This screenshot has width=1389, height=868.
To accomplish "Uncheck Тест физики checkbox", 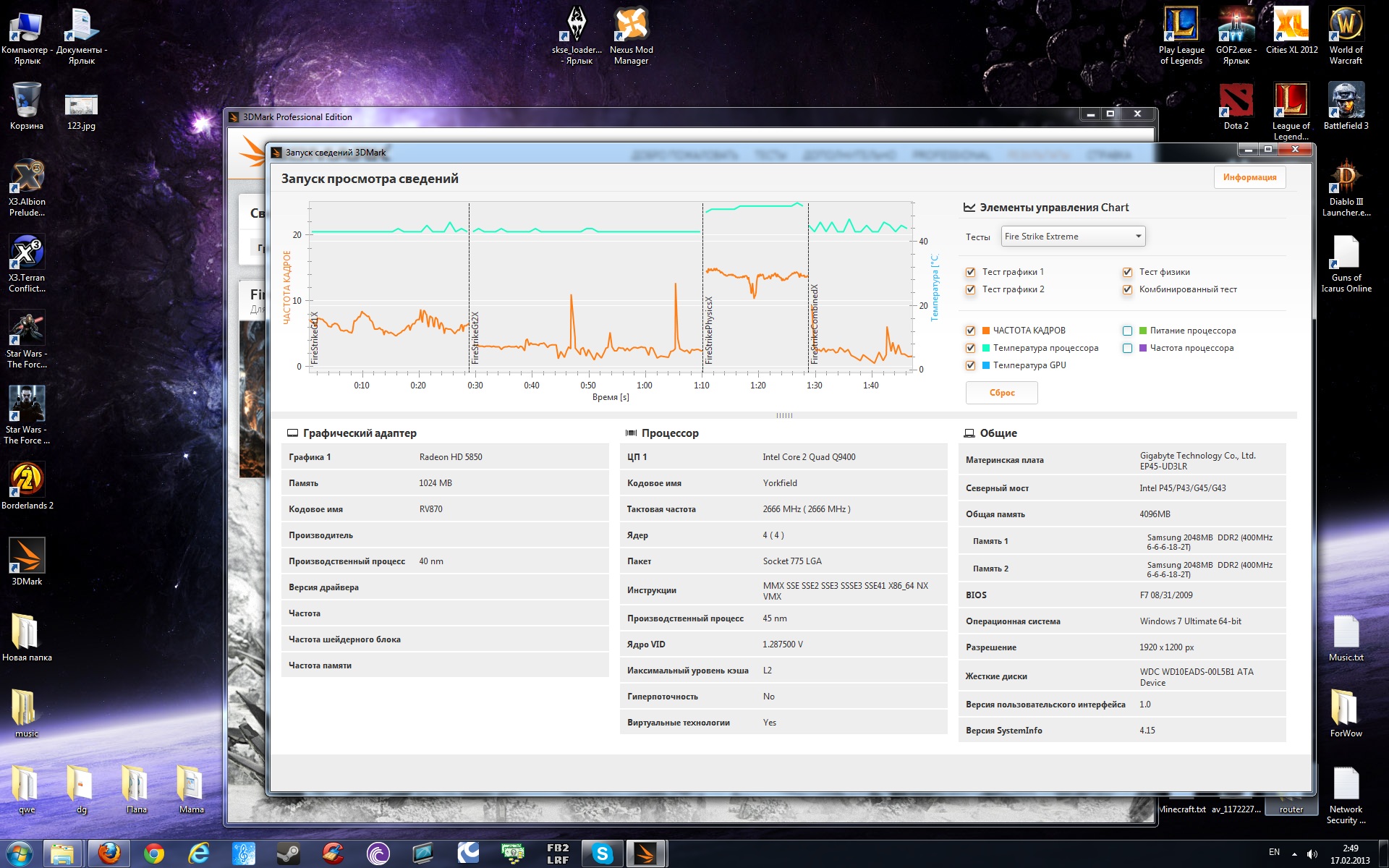I will 1127,273.
